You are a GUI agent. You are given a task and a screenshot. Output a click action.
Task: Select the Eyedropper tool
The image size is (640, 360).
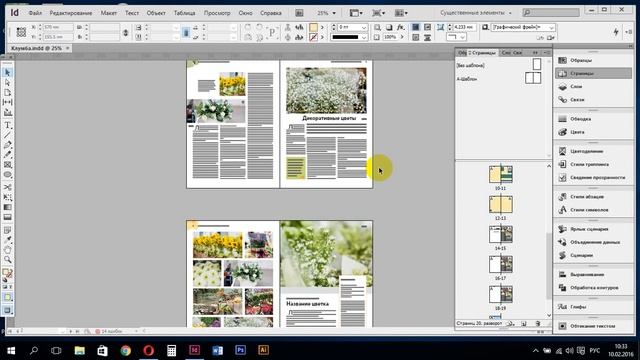[x=7, y=240]
